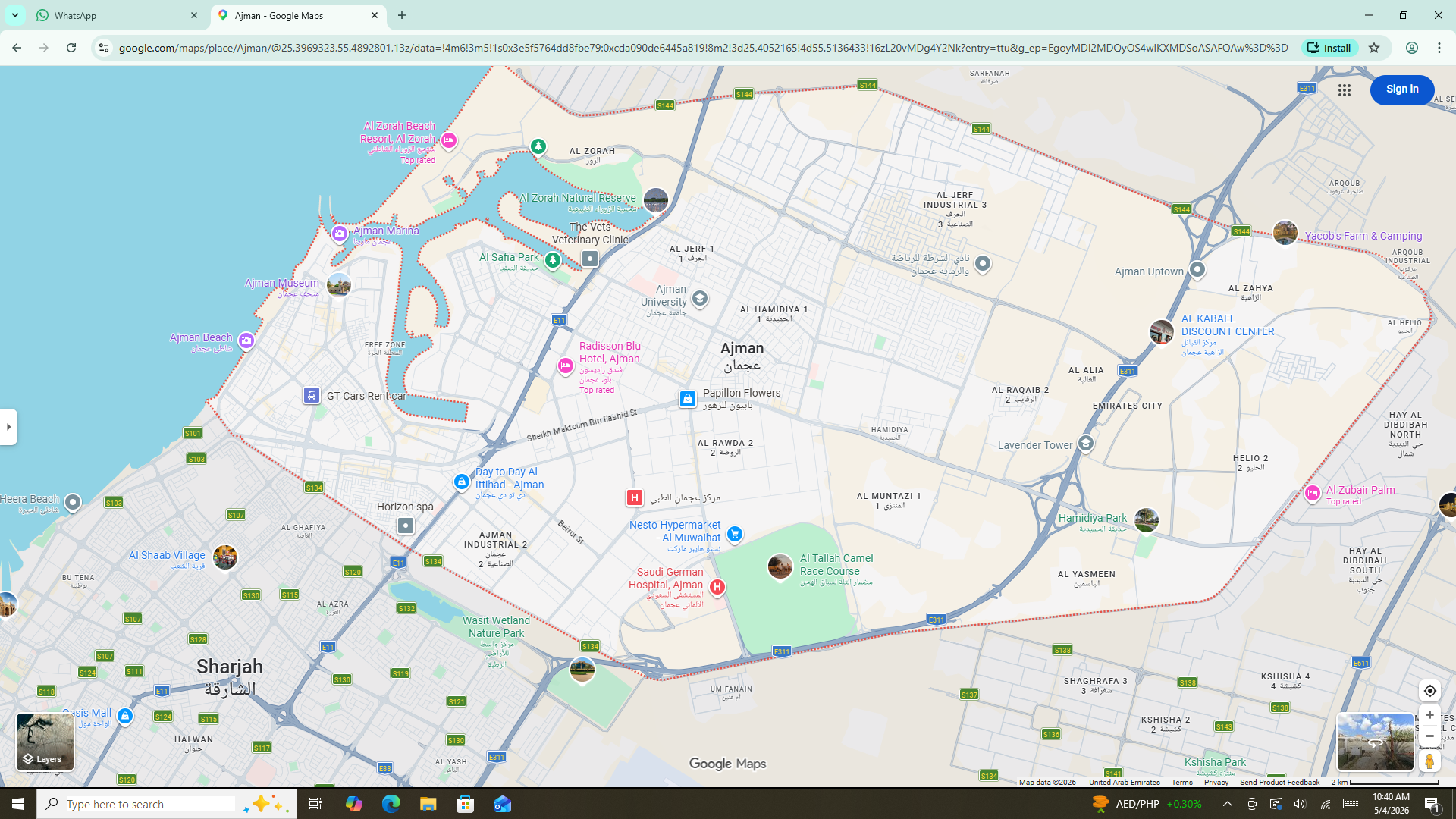Image resolution: width=1456 pixels, height=819 pixels.
Task: Open Ajman Museum photo marker
Action: (x=339, y=285)
